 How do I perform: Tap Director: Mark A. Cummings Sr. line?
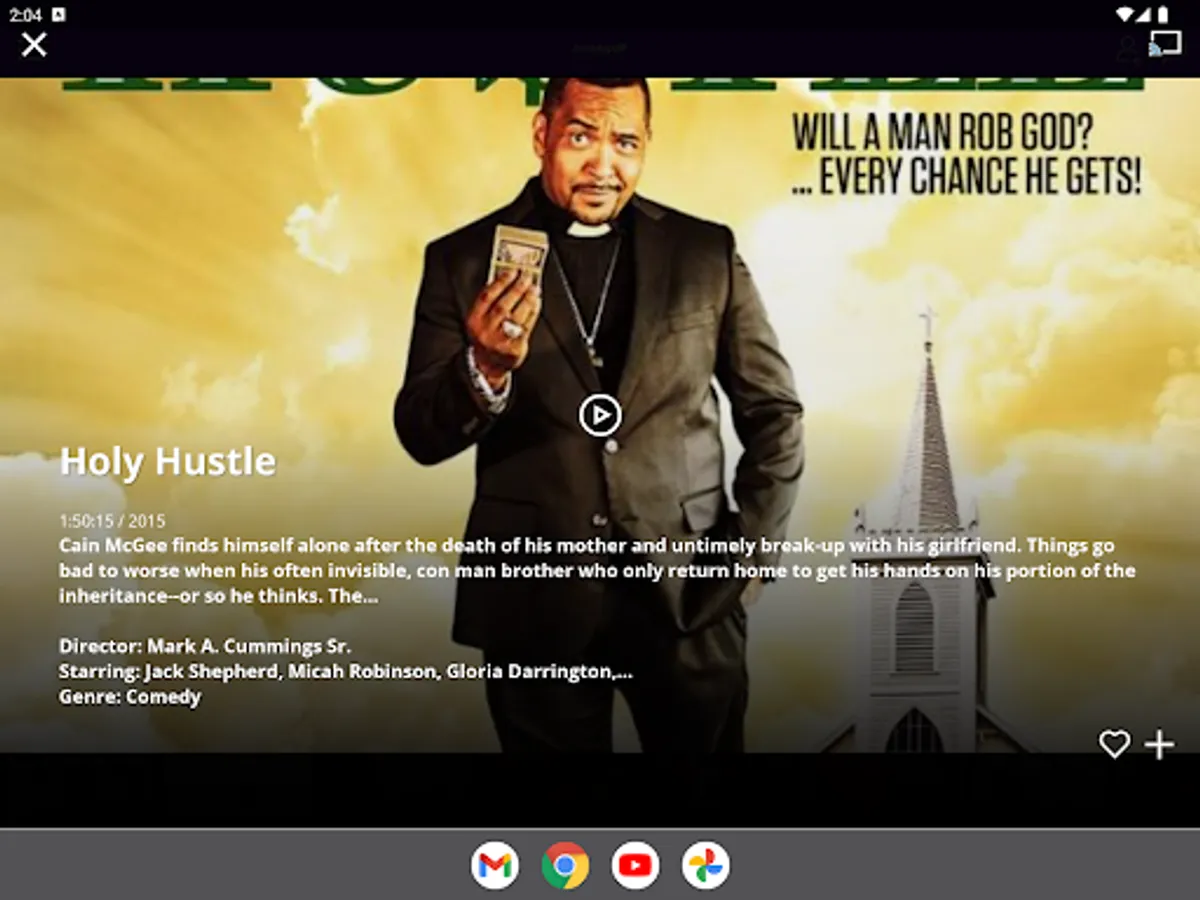coord(205,646)
